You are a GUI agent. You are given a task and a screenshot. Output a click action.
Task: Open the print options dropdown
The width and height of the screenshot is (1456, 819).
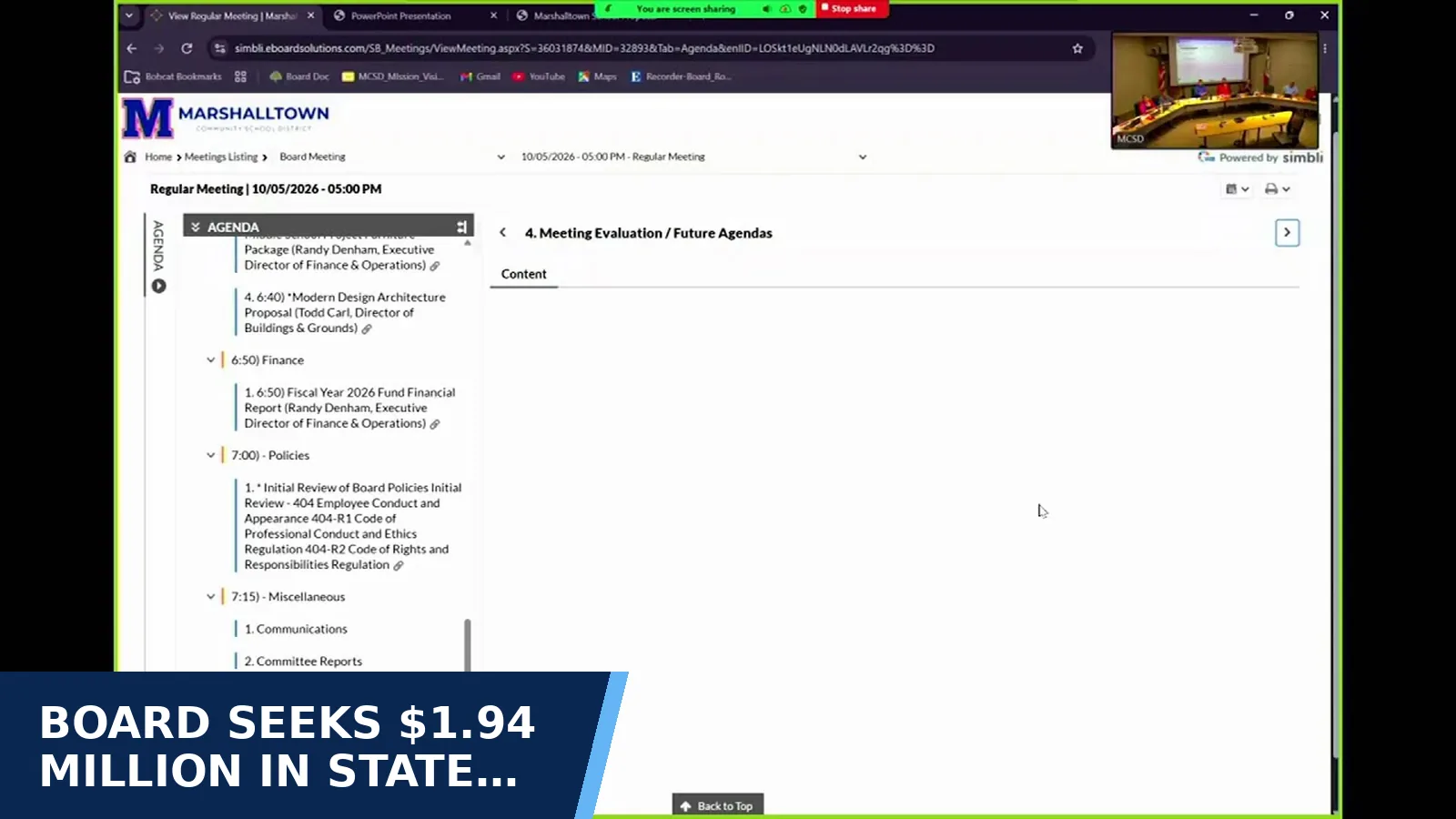pyautogui.click(x=1277, y=189)
